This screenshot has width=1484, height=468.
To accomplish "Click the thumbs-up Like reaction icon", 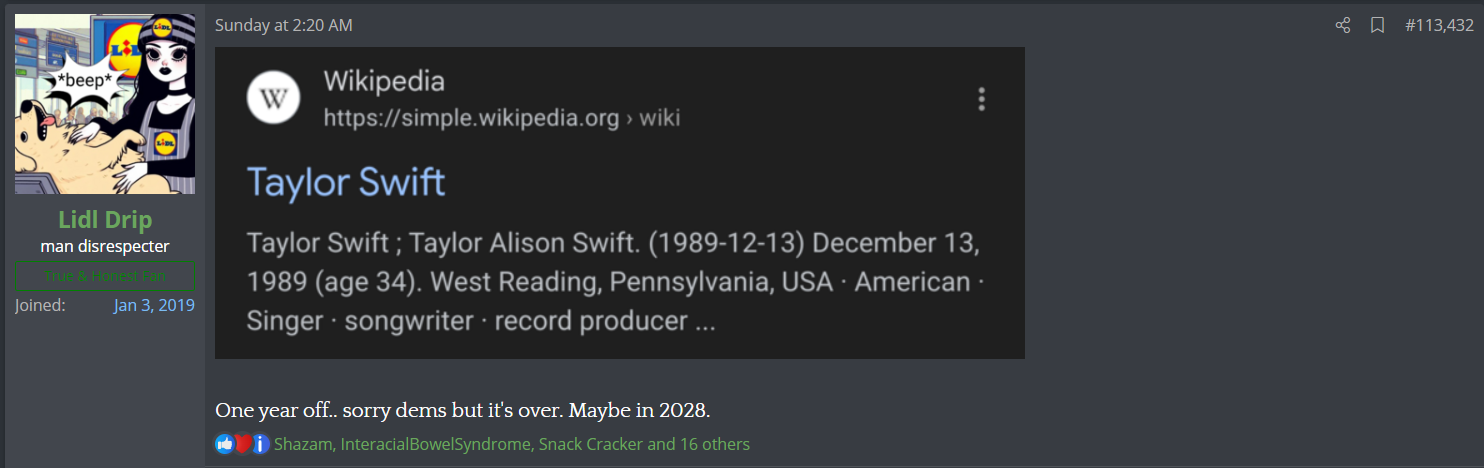I will [224, 444].
